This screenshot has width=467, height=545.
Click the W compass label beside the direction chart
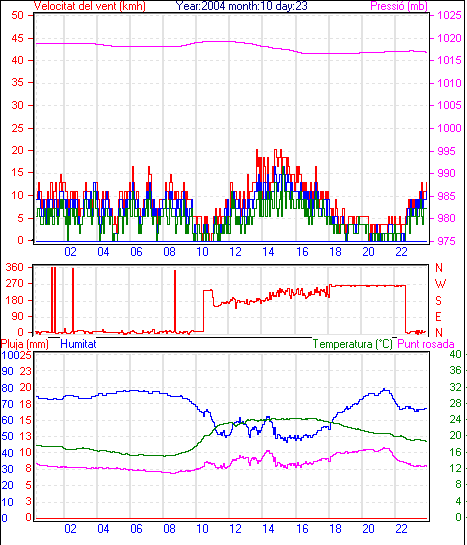[x=440, y=284]
